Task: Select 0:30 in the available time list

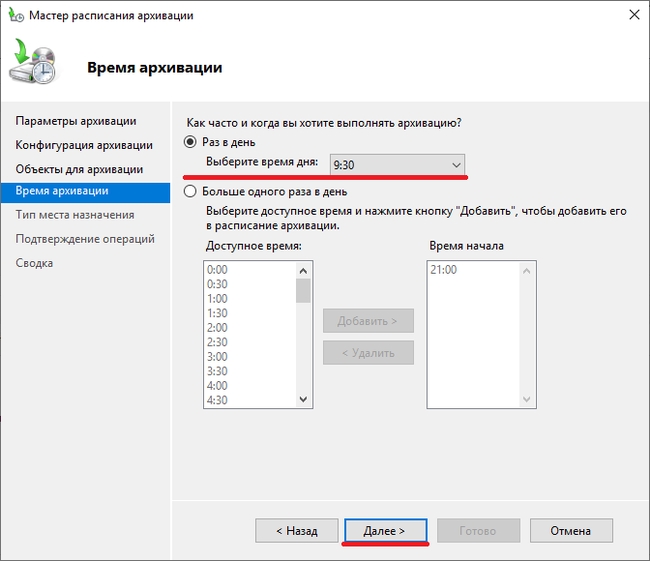Action: coord(217,284)
